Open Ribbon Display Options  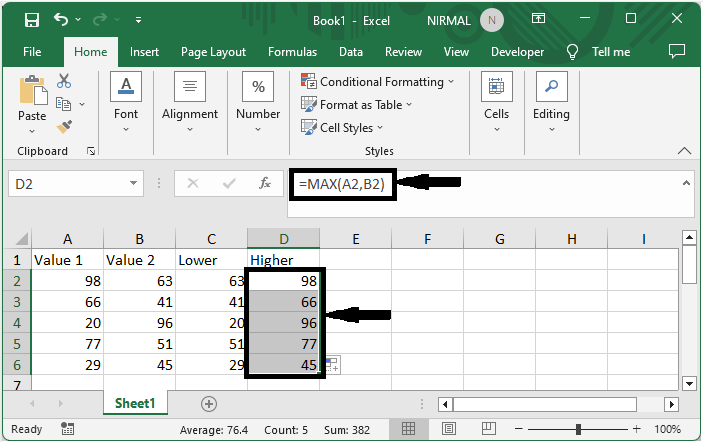coord(538,18)
